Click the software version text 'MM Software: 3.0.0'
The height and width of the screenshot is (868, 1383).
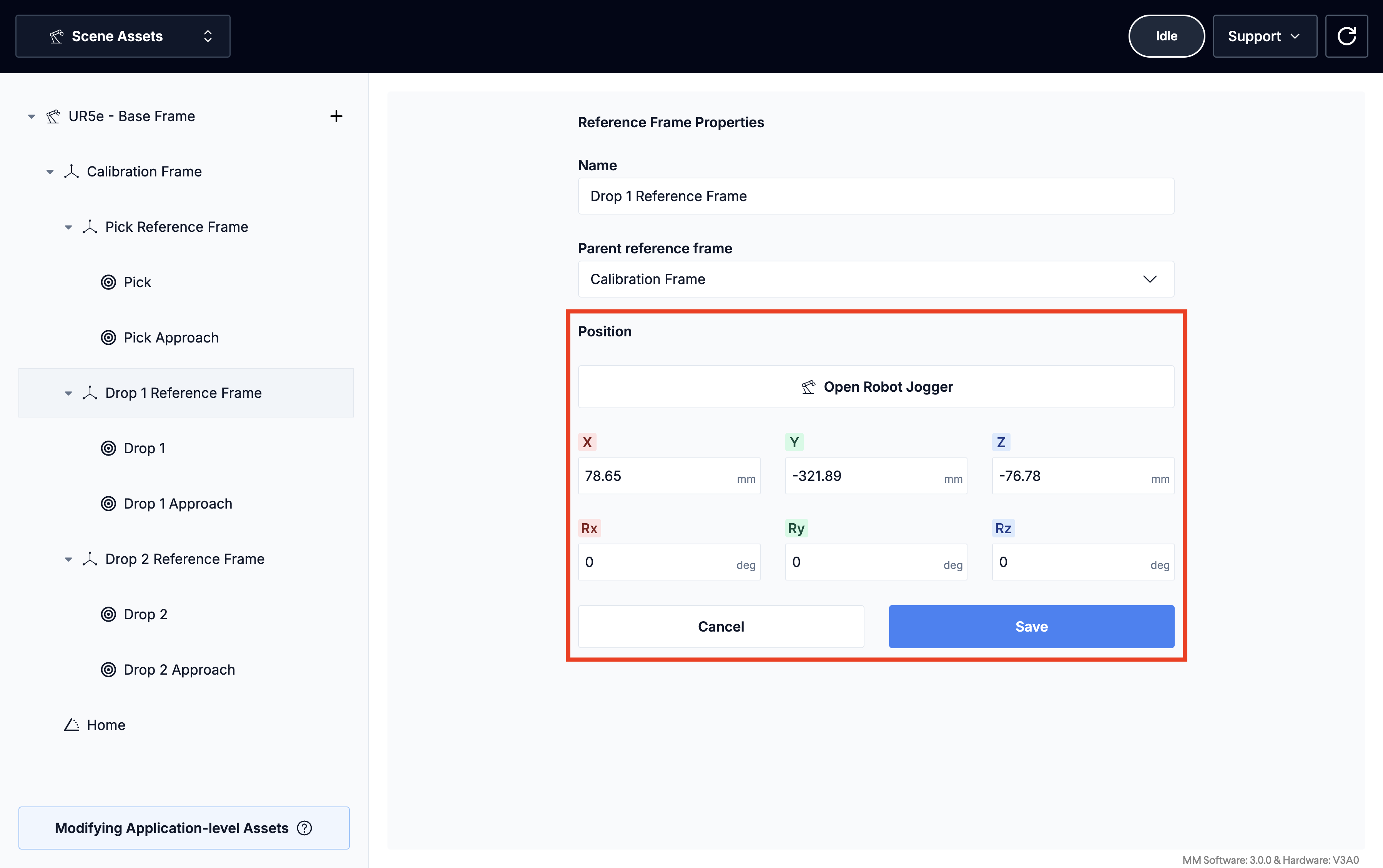coord(1226,860)
